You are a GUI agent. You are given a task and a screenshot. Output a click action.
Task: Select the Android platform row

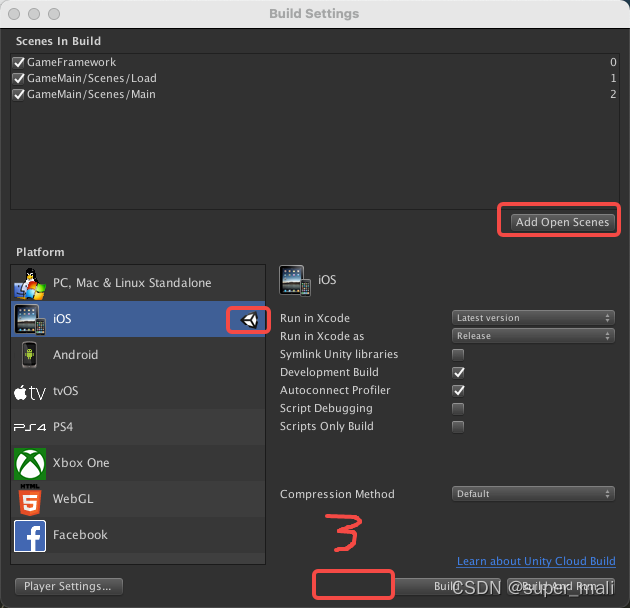coord(138,355)
